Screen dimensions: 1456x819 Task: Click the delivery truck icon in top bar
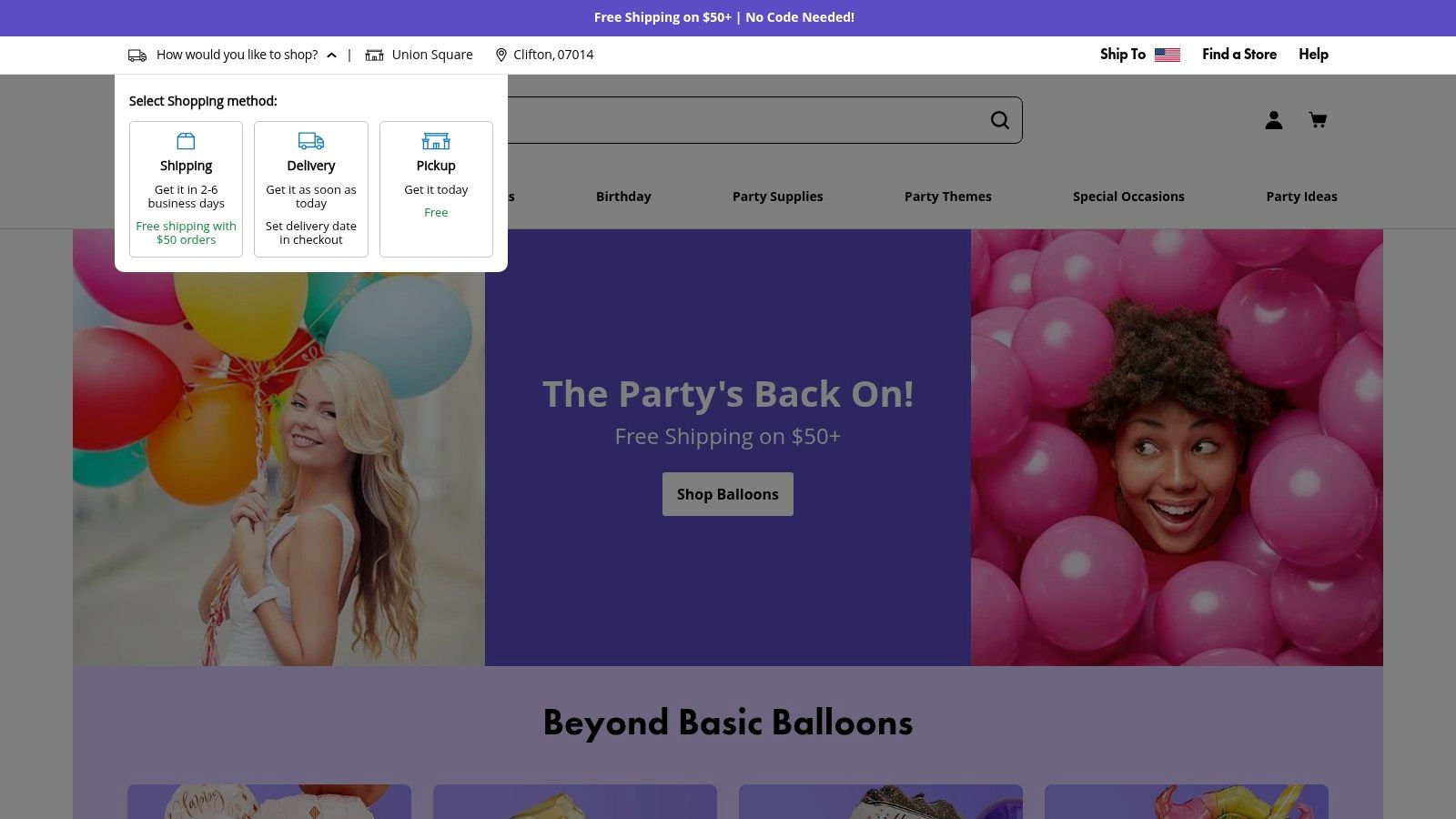(137, 56)
